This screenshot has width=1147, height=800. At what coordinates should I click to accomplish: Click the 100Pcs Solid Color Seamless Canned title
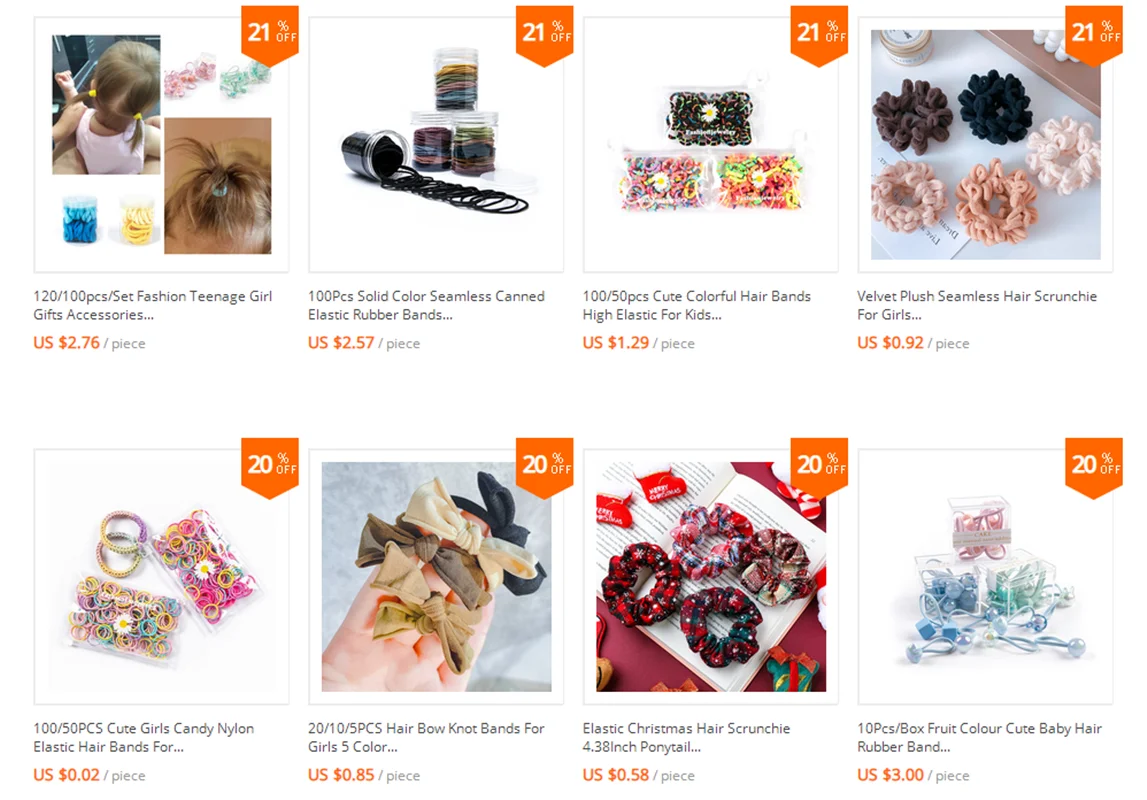point(426,306)
